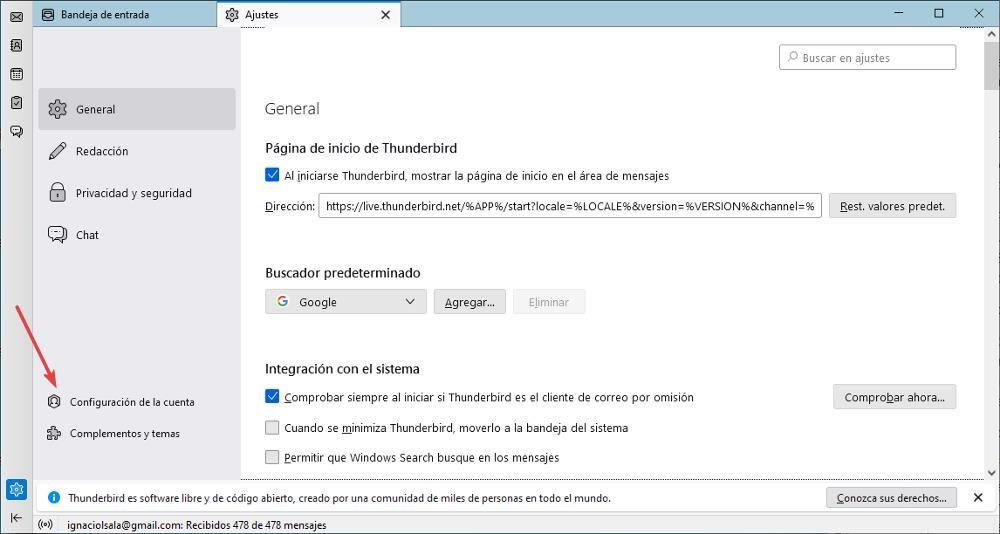Open the General settings category
The height and width of the screenshot is (534, 1000).
[x=137, y=109]
